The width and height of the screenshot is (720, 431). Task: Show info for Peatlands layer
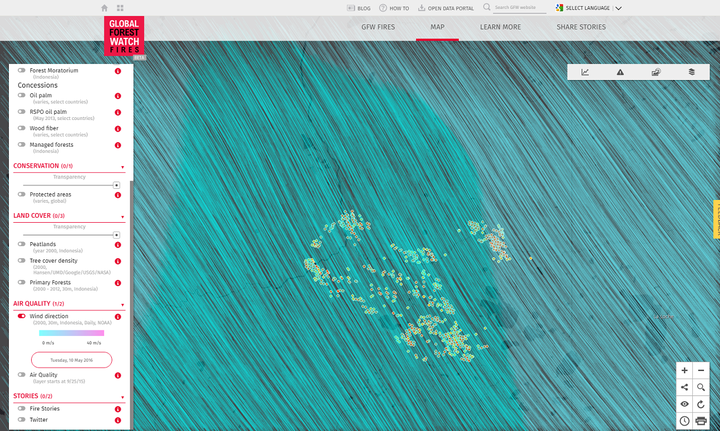click(118, 245)
